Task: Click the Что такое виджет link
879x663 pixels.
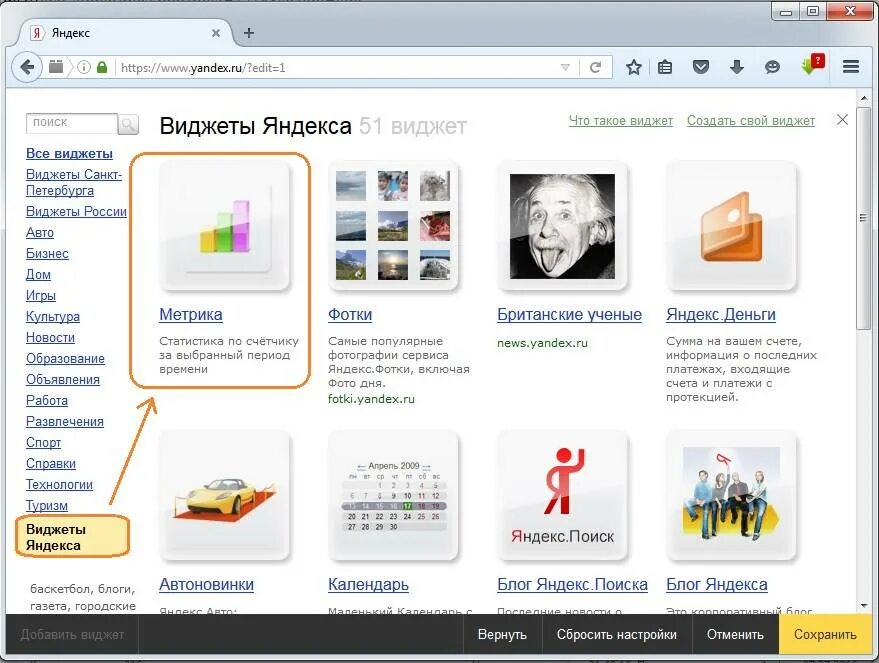Action: pos(621,120)
